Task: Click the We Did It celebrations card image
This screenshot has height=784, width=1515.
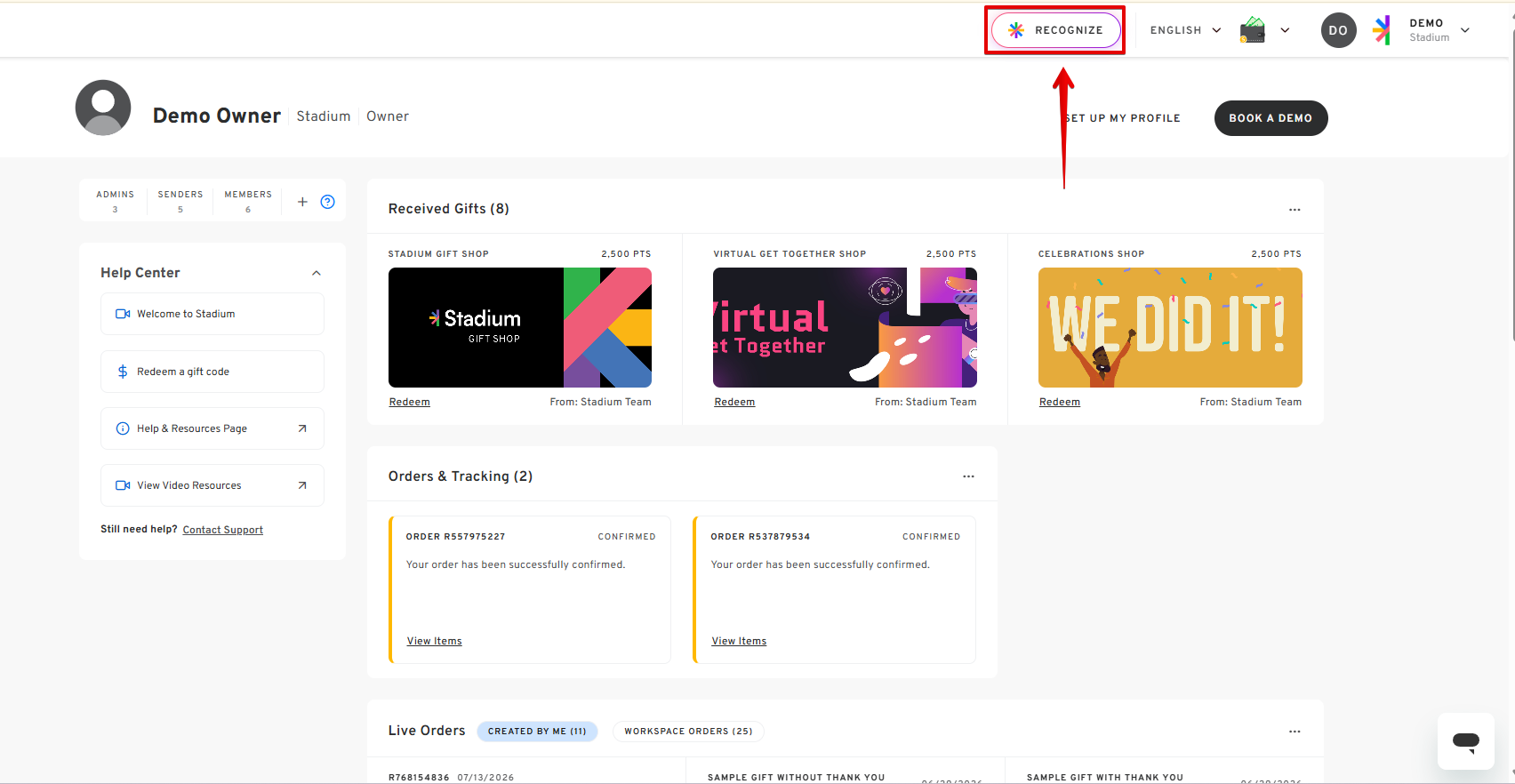Action: click(x=1170, y=327)
